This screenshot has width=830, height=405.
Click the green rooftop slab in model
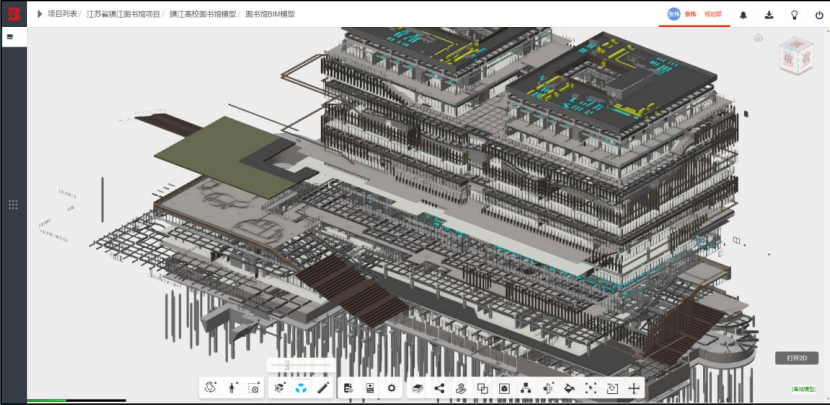point(225,156)
